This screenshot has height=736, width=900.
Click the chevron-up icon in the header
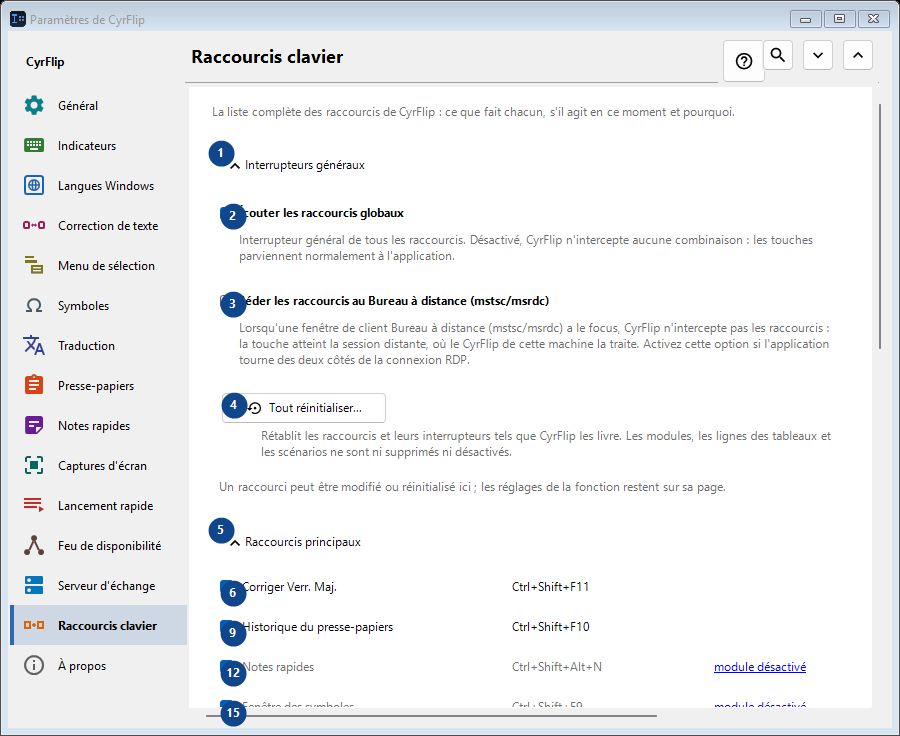(858, 55)
